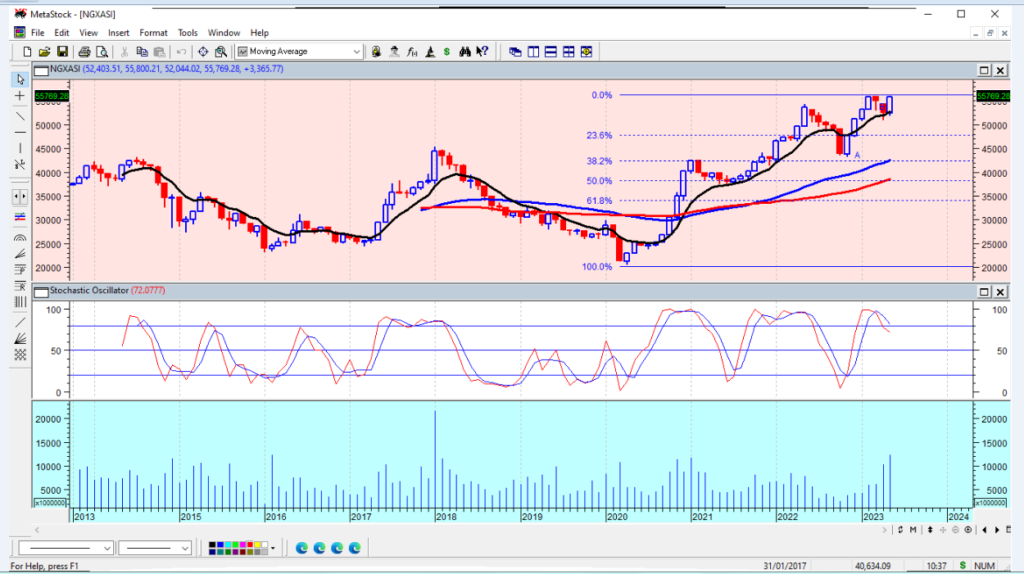Click the binoculars Explorer icon
1024x574 pixels.
pos(465,51)
